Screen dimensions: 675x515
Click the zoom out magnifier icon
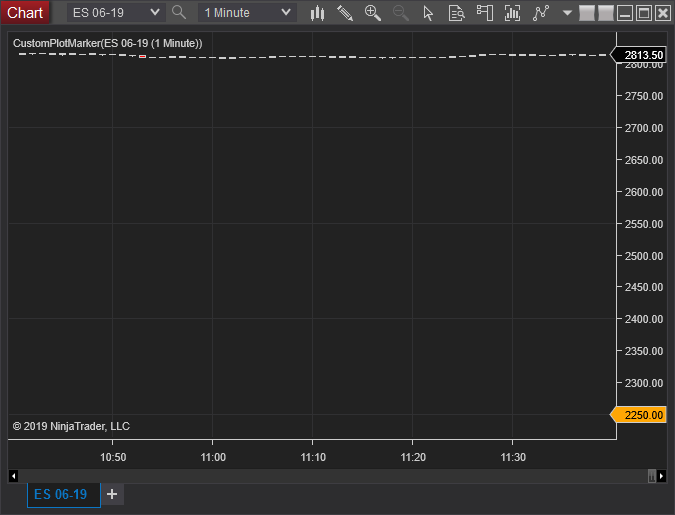click(400, 13)
